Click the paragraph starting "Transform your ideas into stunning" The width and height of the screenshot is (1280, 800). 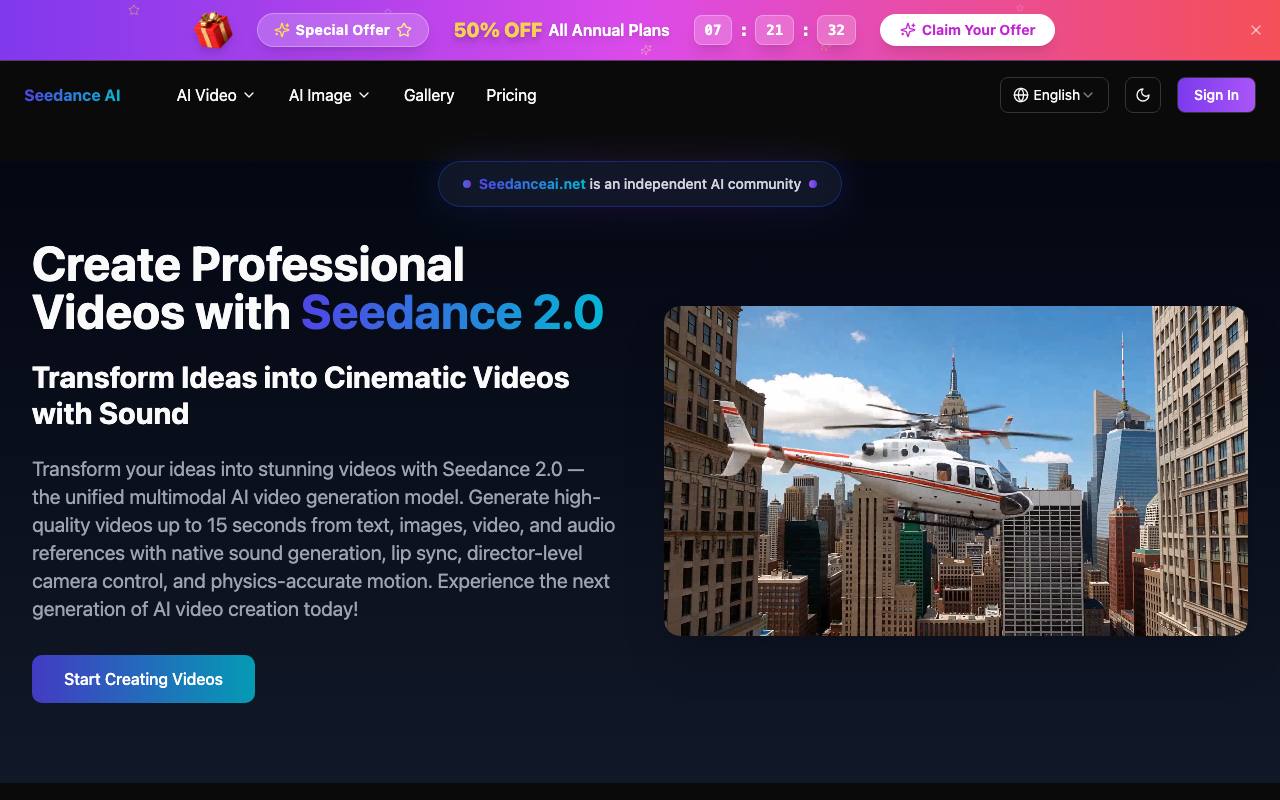(324, 539)
